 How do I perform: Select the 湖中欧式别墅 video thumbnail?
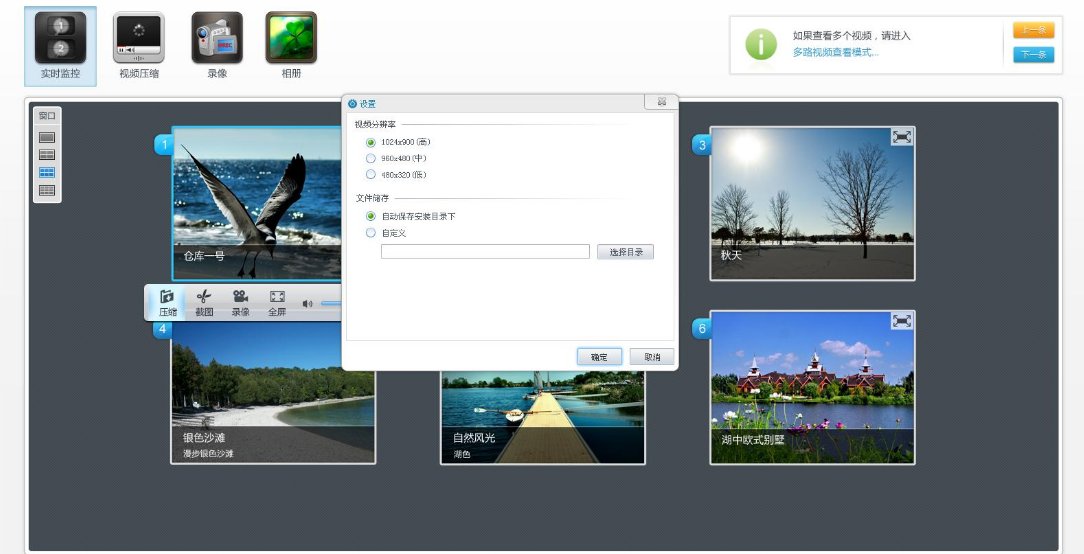812,387
